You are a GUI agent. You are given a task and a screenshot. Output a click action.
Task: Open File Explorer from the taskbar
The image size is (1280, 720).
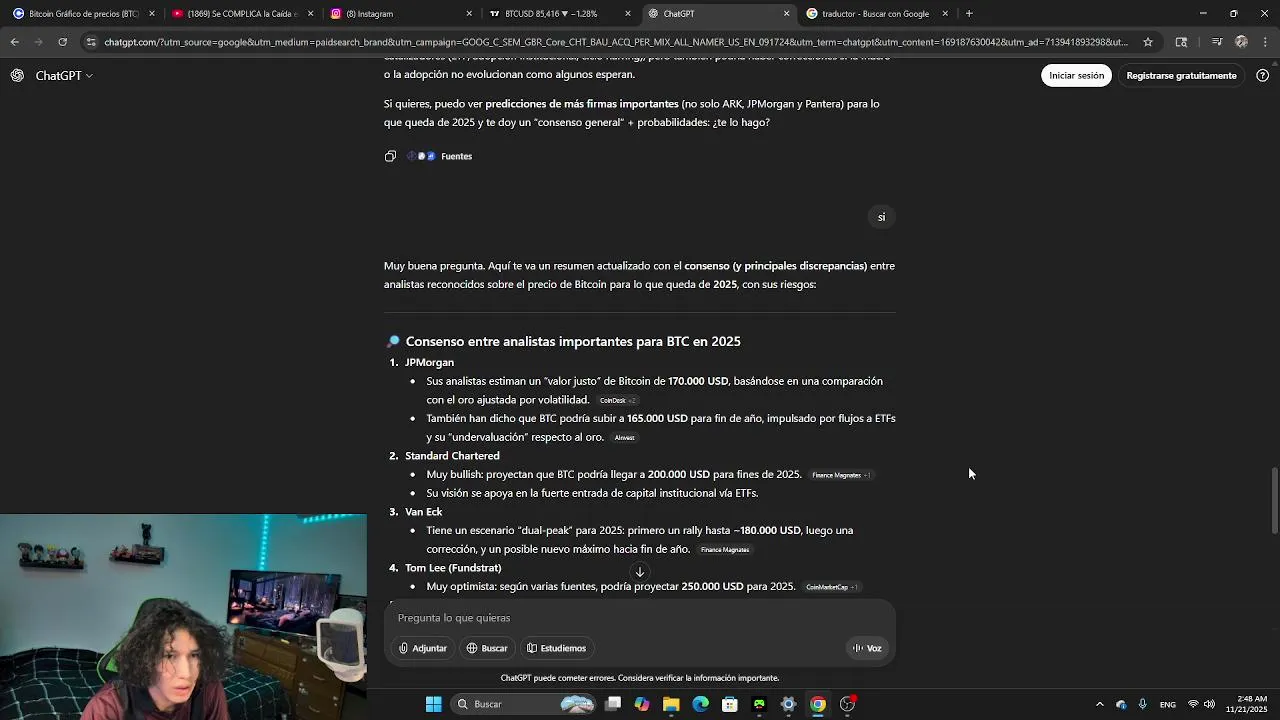tap(671, 704)
